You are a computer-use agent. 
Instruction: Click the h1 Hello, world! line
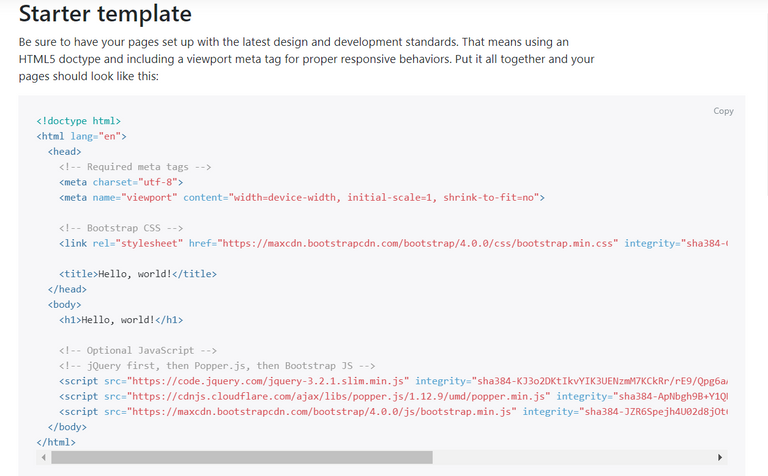121,320
